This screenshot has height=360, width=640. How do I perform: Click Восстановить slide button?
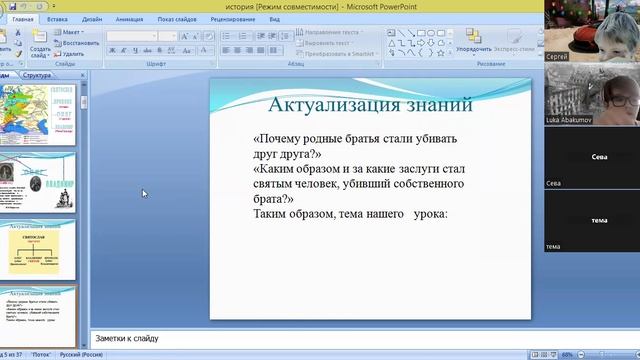77,43
